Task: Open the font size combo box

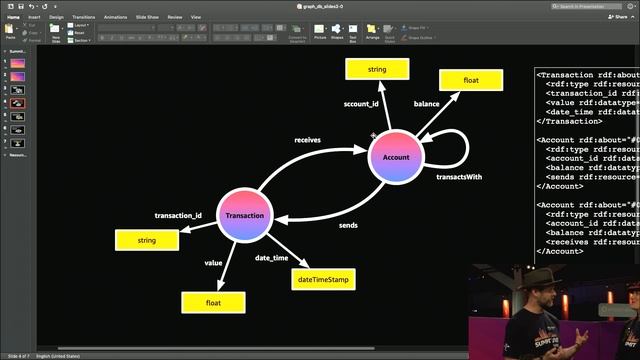Action: coord(166,28)
